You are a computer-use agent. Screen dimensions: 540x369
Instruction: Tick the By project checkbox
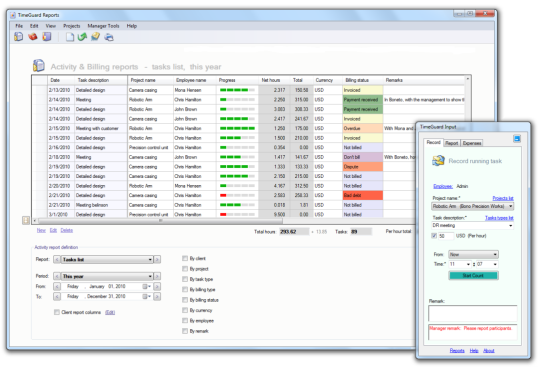185,269
